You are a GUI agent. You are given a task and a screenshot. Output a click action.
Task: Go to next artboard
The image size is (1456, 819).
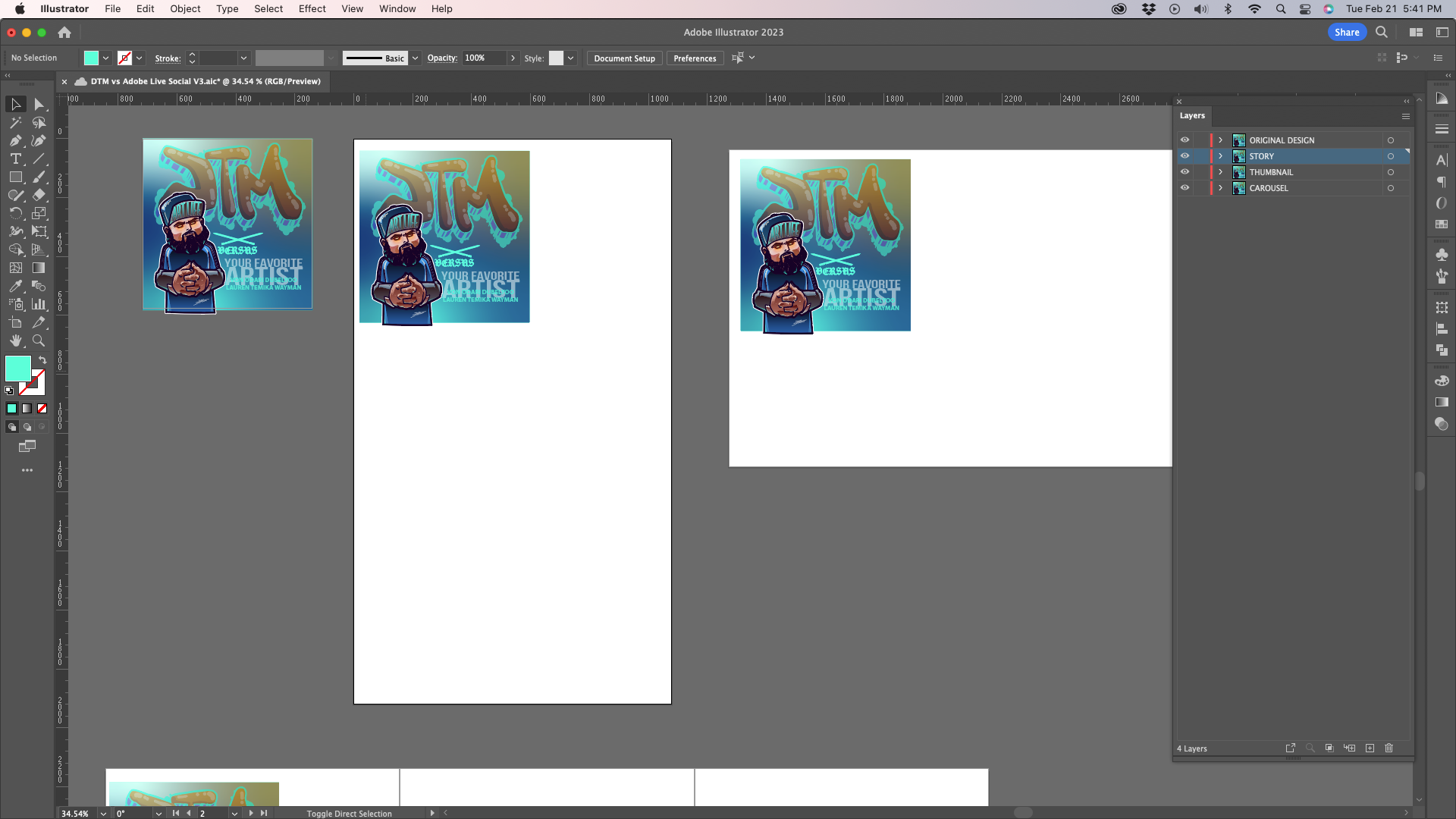(x=250, y=813)
